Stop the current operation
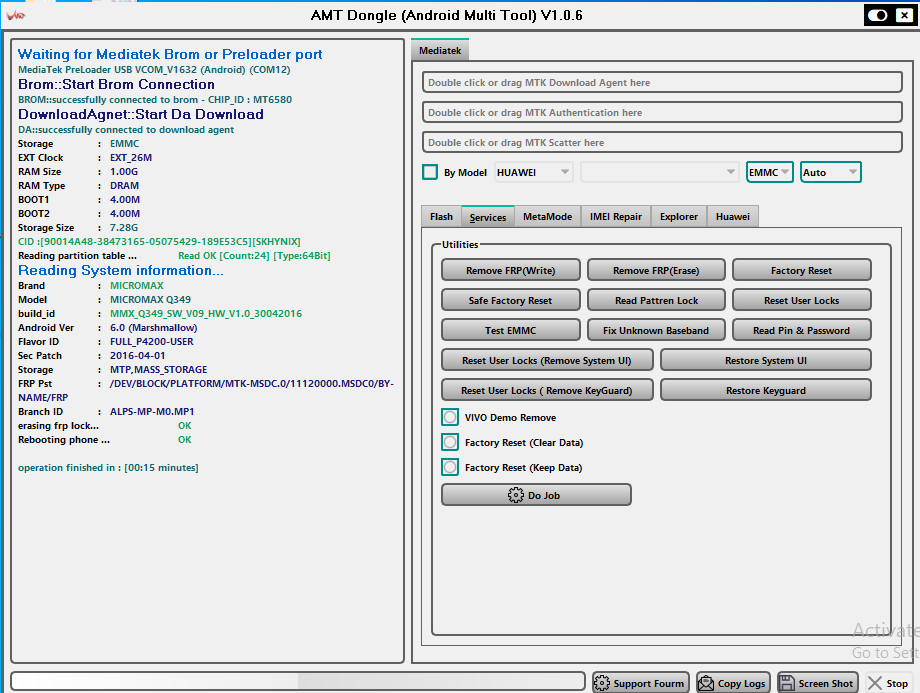This screenshot has width=920, height=693. coord(889,683)
